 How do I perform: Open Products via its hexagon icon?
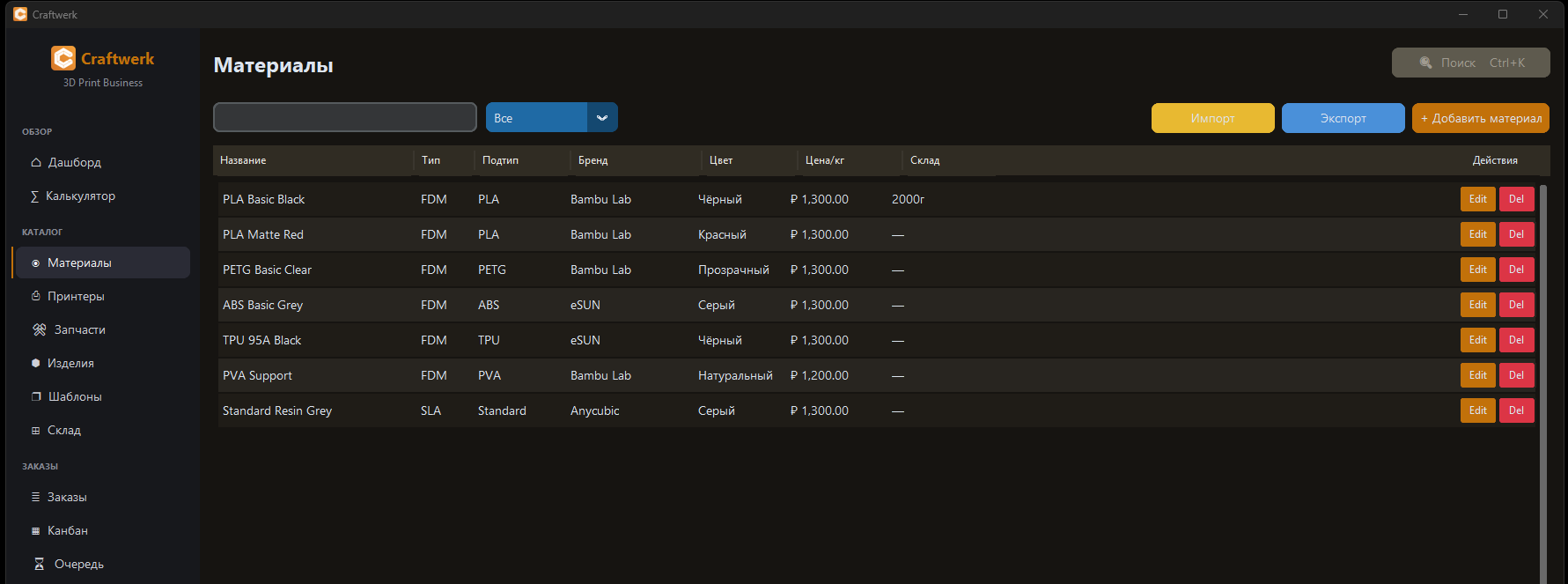coord(36,364)
